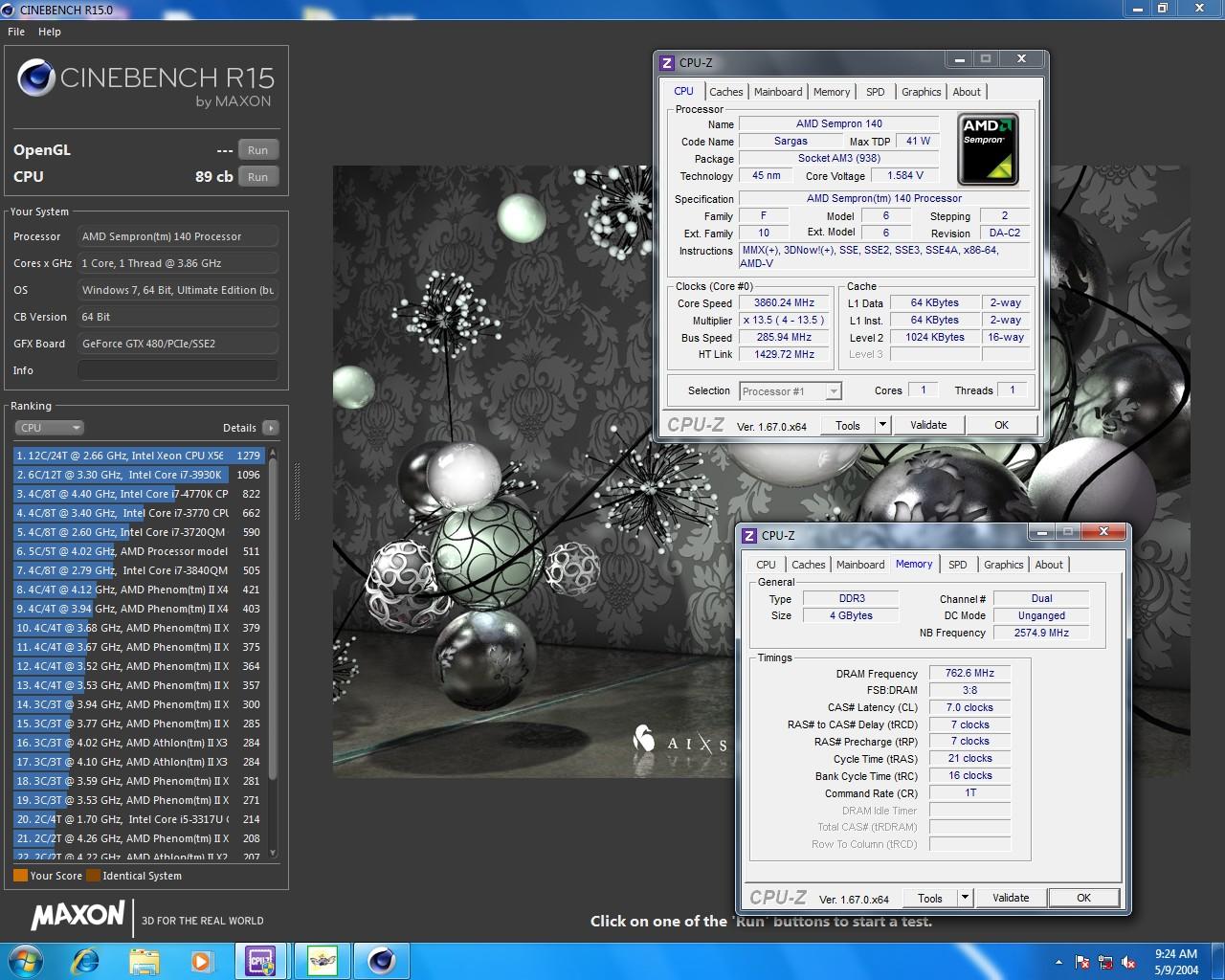Image resolution: width=1225 pixels, height=980 pixels.
Task: Click the Identical System brown legend swatch
Action: [93, 876]
